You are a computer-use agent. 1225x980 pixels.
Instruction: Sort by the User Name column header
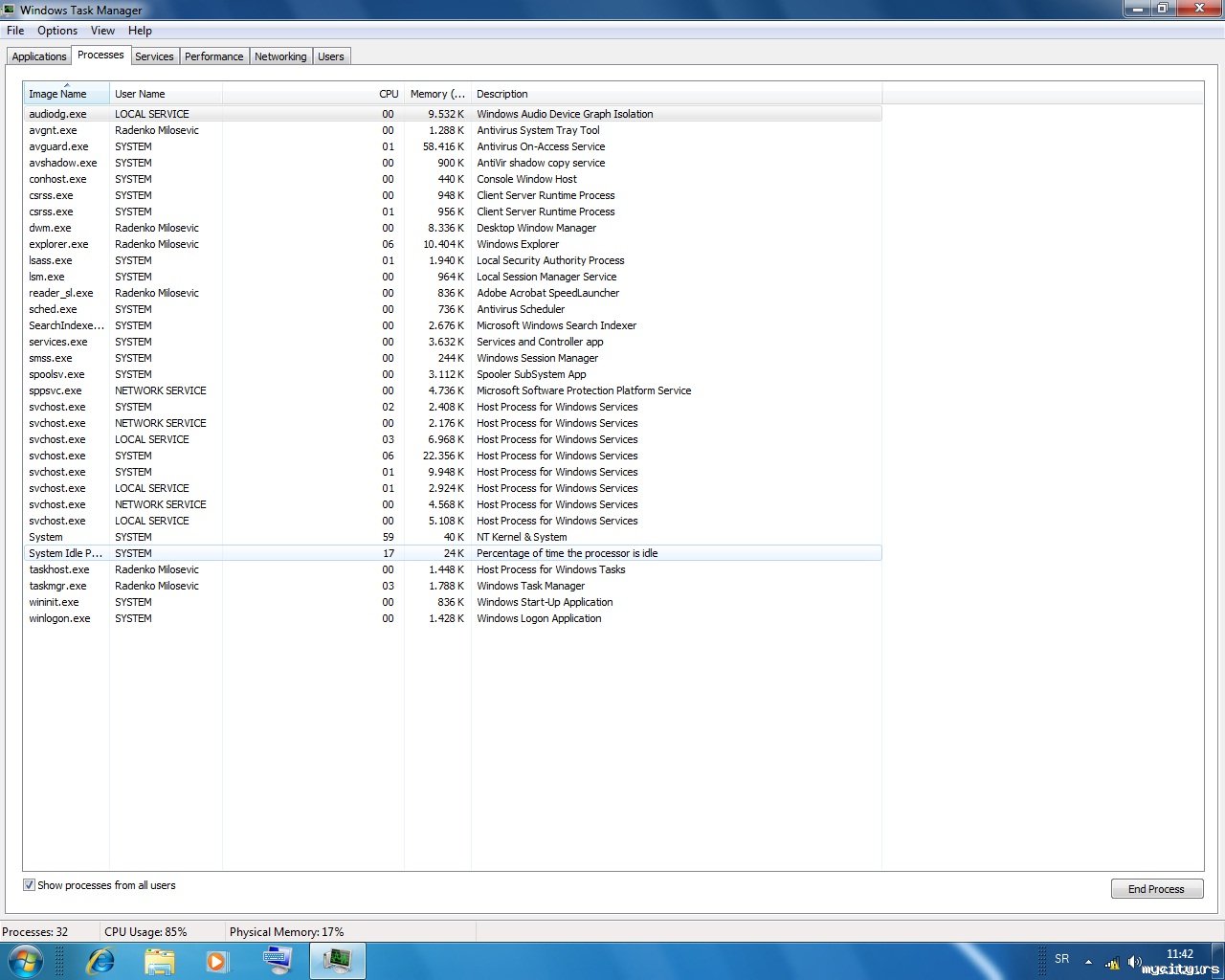tap(166, 94)
